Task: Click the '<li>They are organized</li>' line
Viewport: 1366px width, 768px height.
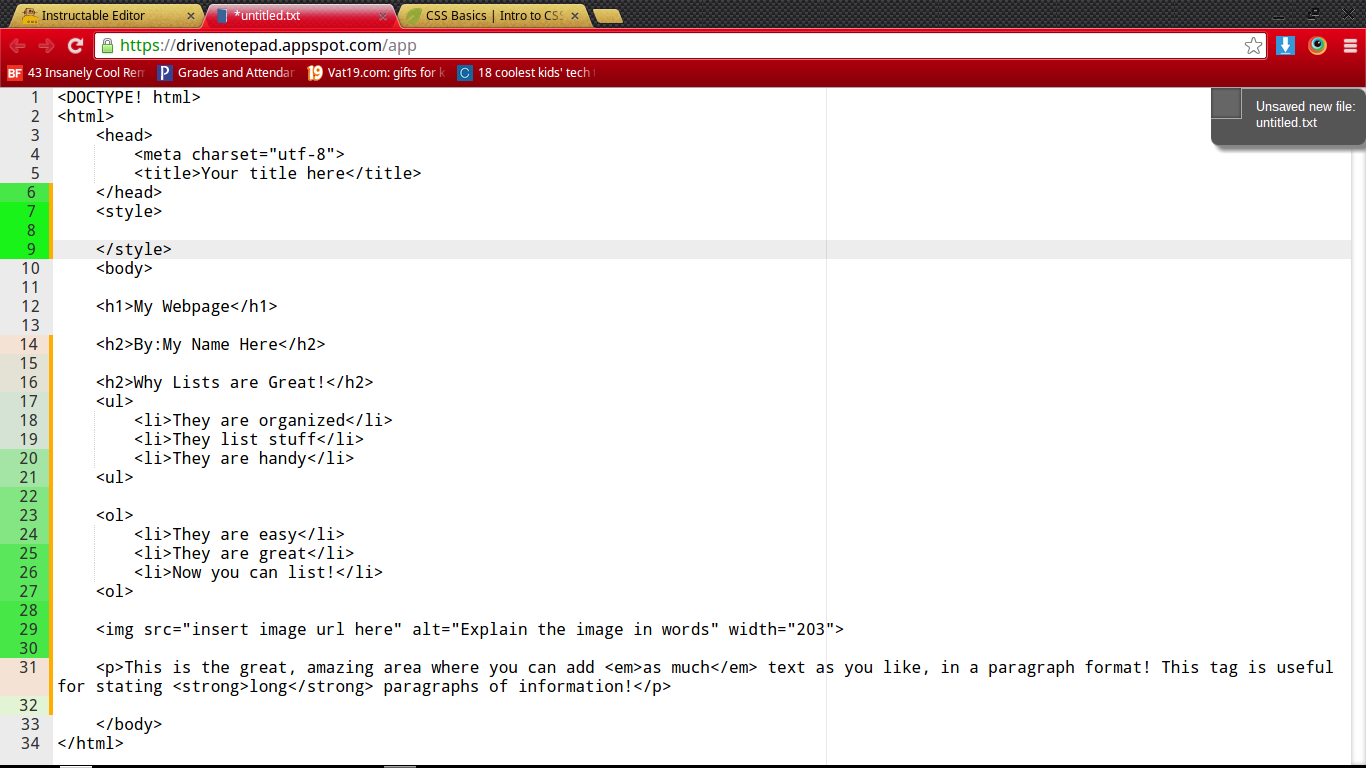Action: (x=263, y=420)
